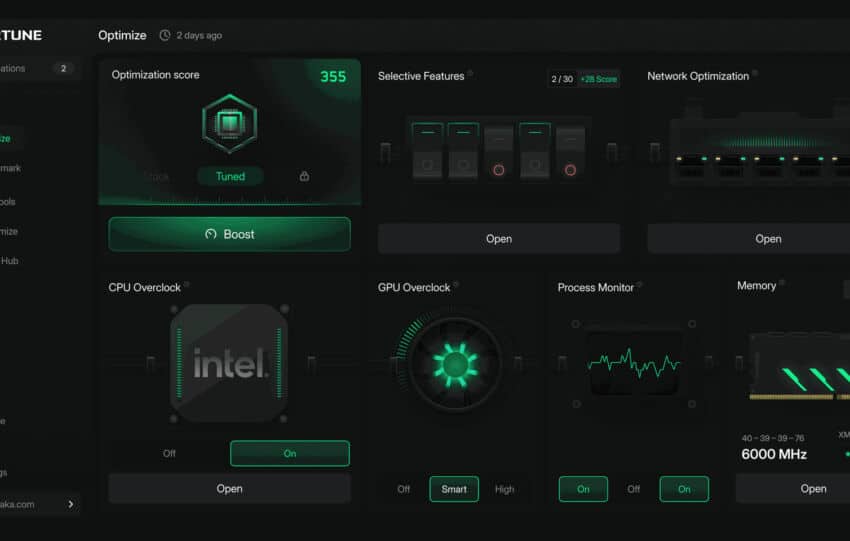Open Selective Features
Viewport: 850px width, 541px height.
point(499,239)
